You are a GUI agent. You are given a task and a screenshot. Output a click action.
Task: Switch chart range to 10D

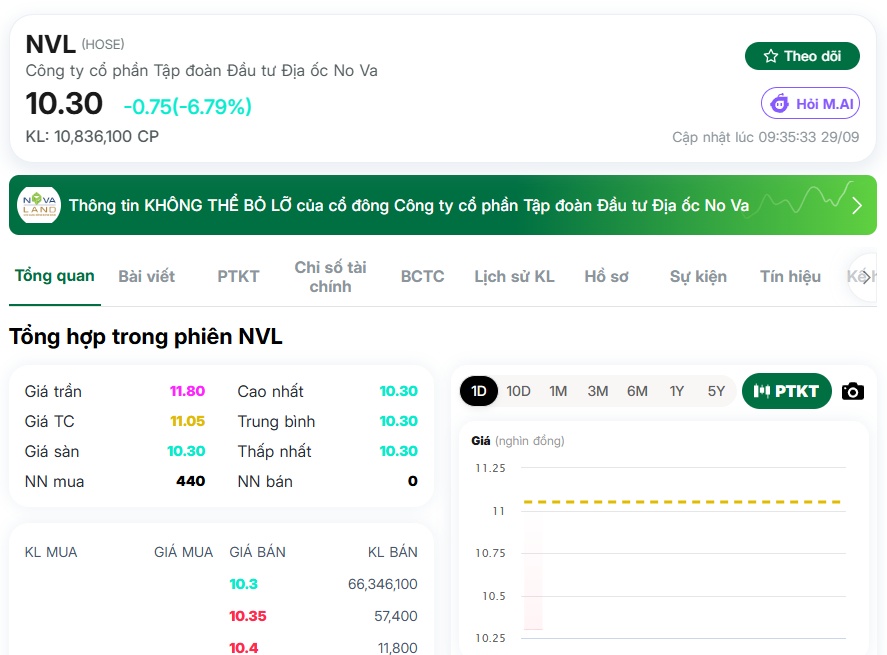pyautogui.click(x=518, y=391)
